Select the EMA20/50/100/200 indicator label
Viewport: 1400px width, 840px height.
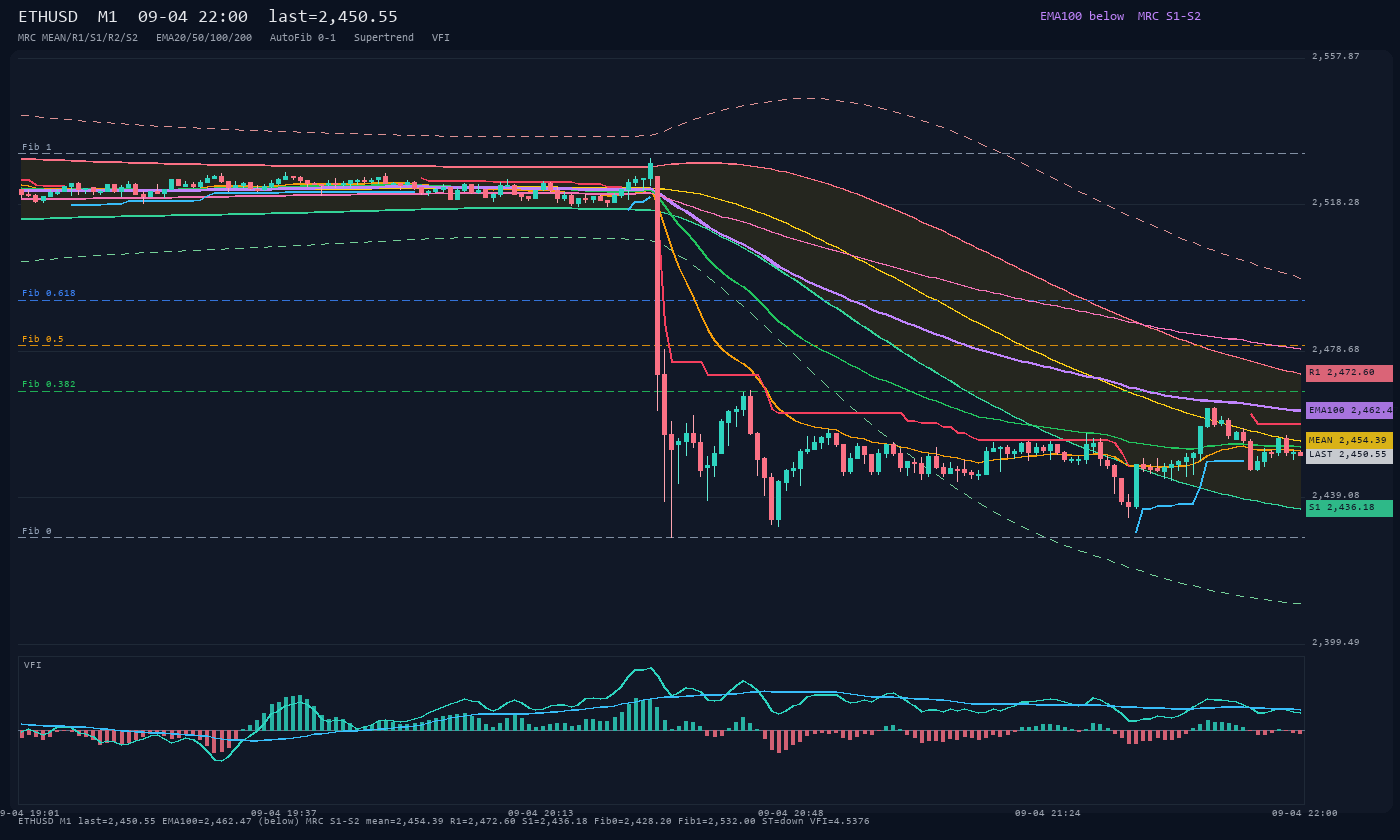tap(204, 37)
